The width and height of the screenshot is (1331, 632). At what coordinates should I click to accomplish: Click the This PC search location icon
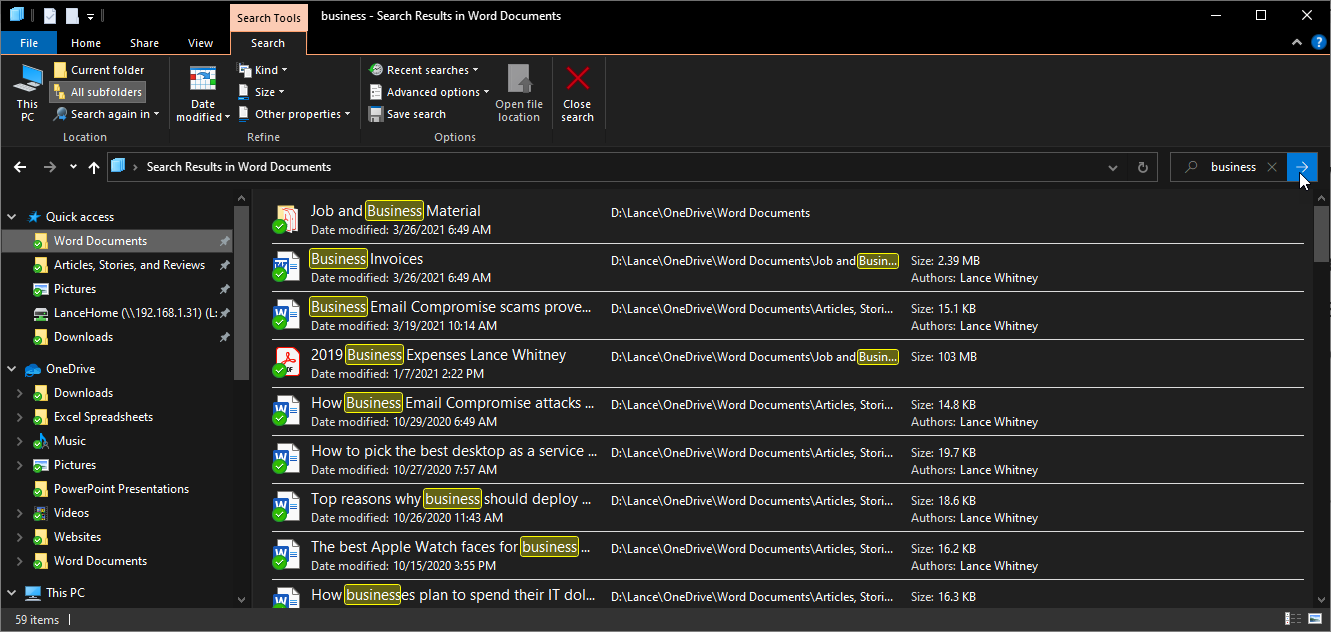click(27, 92)
